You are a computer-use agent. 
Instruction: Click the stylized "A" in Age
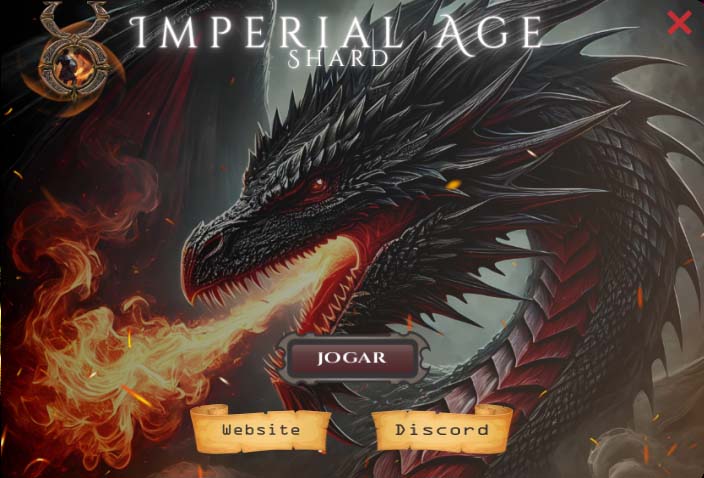click(x=454, y=32)
